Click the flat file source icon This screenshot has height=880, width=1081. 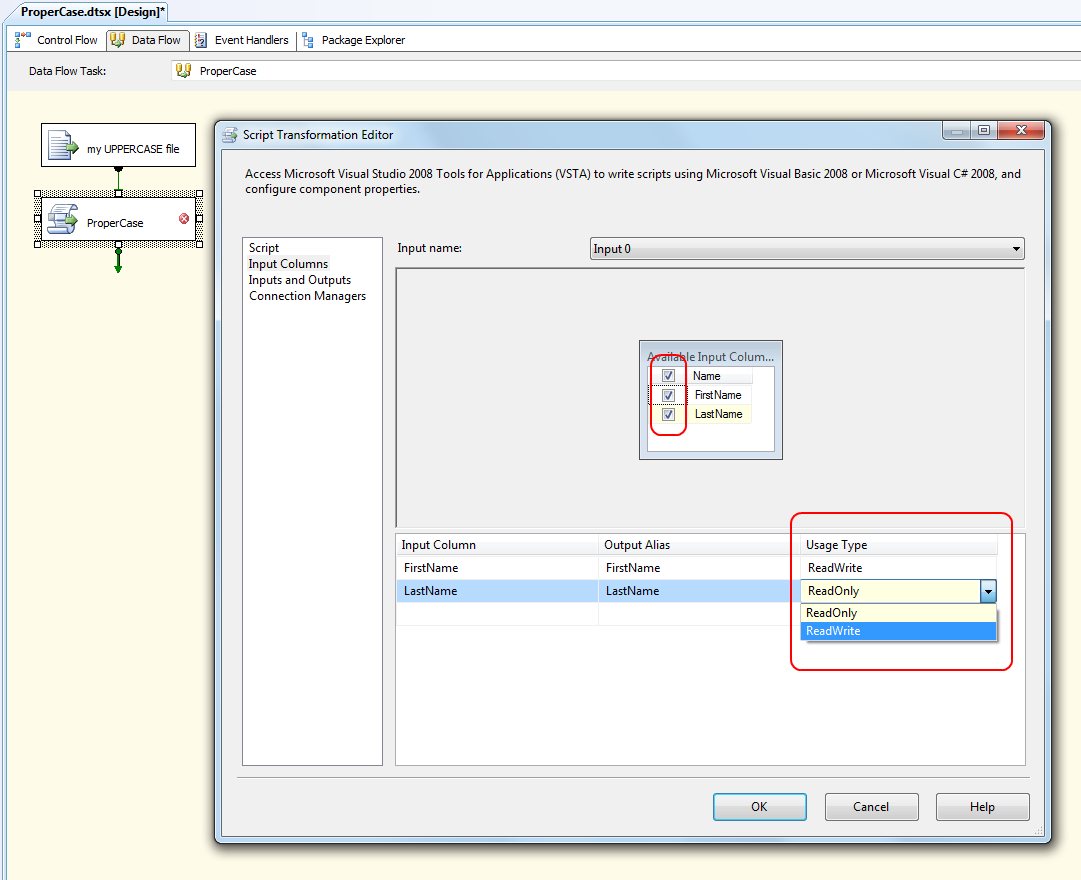(63, 145)
